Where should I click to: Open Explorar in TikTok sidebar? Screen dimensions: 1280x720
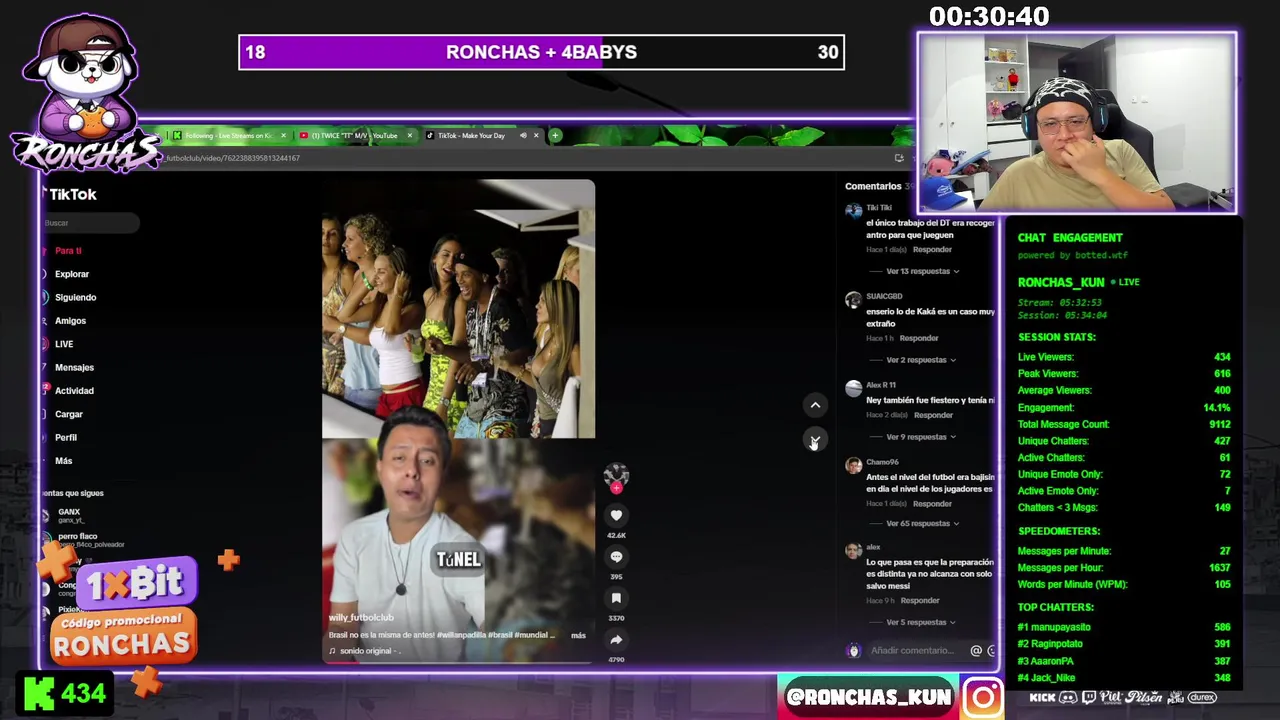(71, 274)
